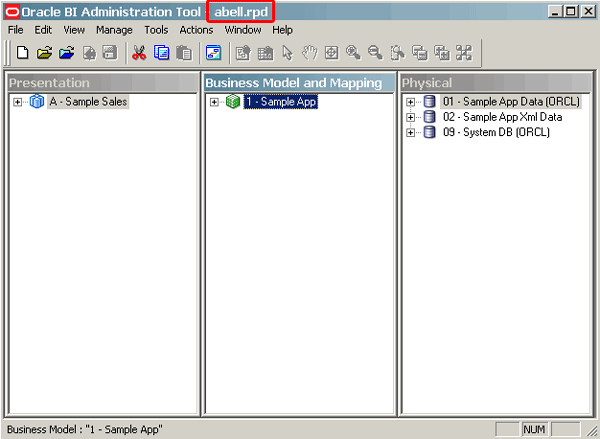Click the Oracle logo in title bar
This screenshot has width=600, height=439.
[x=12, y=12]
